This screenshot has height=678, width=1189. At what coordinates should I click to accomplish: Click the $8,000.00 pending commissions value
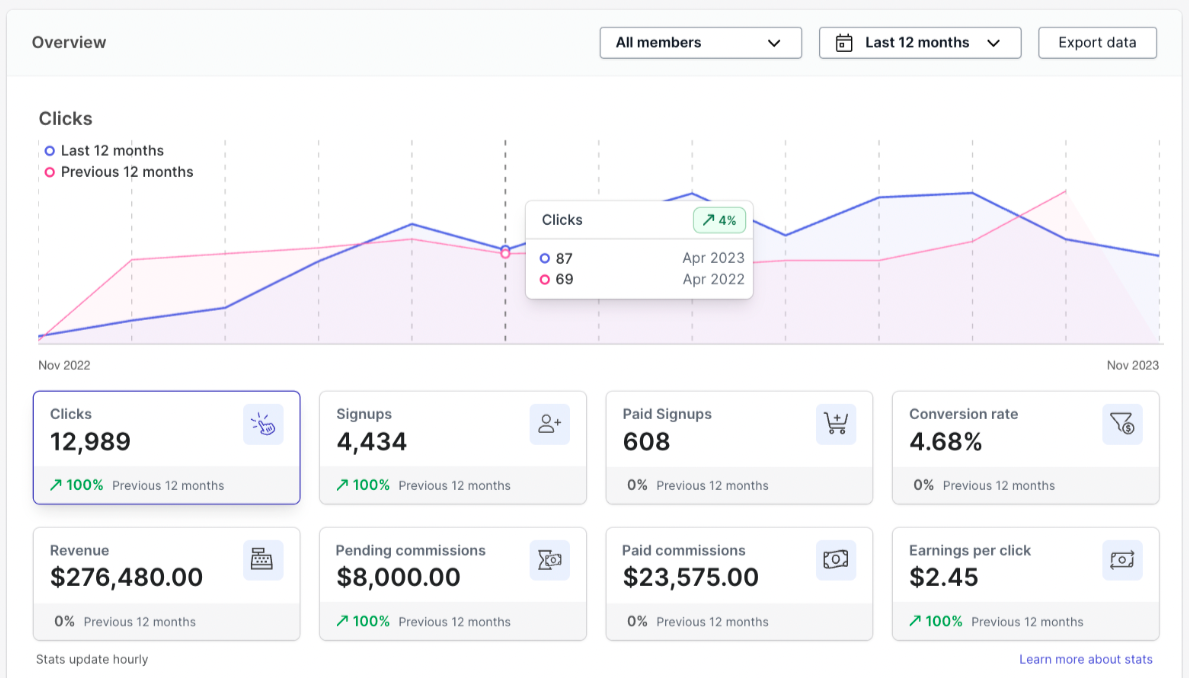[x=398, y=577]
